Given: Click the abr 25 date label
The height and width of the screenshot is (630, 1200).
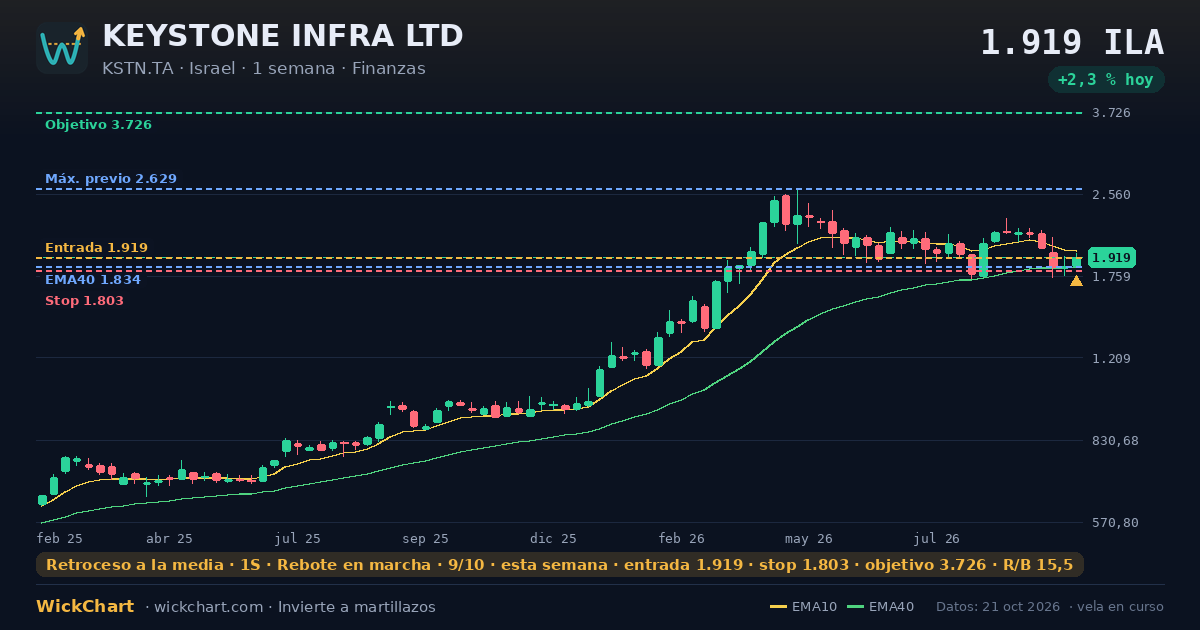Looking at the screenshot, I should pos(169,538).
